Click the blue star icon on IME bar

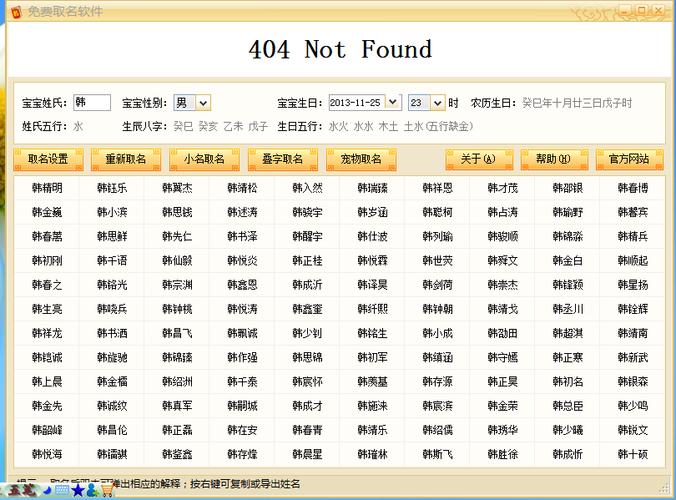point(78,491)
